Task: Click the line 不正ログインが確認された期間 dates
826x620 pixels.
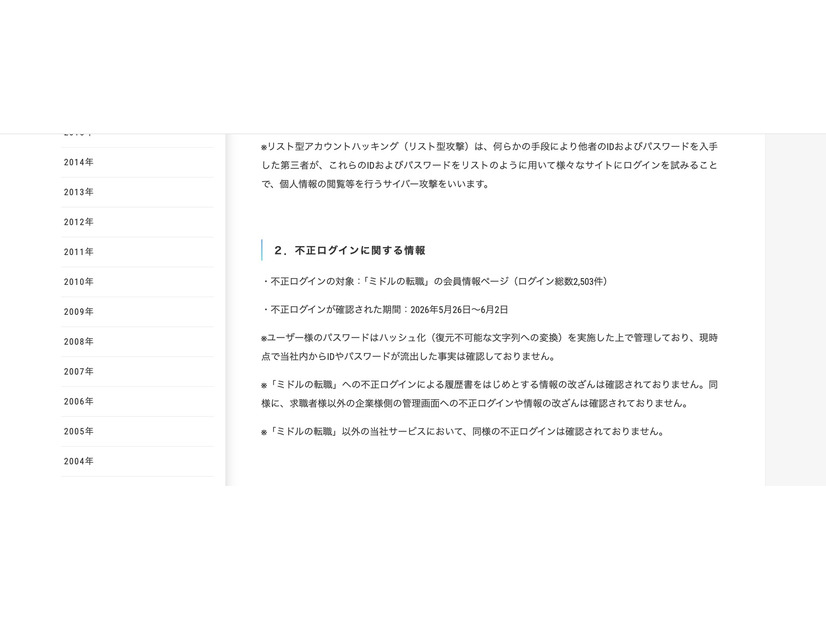Action: click(385, 310)
